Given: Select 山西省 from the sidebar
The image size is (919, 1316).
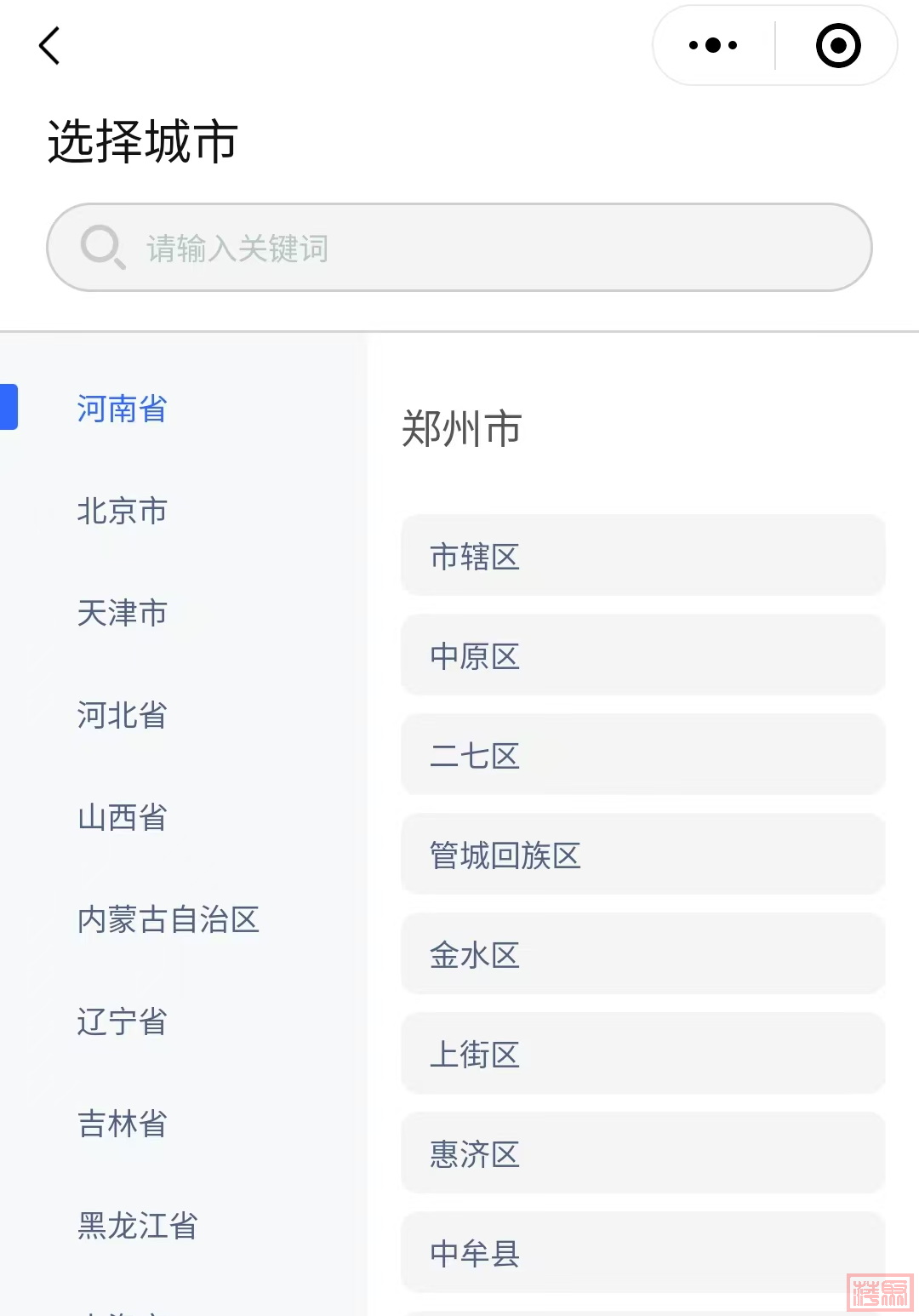Looking at the screenshot, I should 122,817.
